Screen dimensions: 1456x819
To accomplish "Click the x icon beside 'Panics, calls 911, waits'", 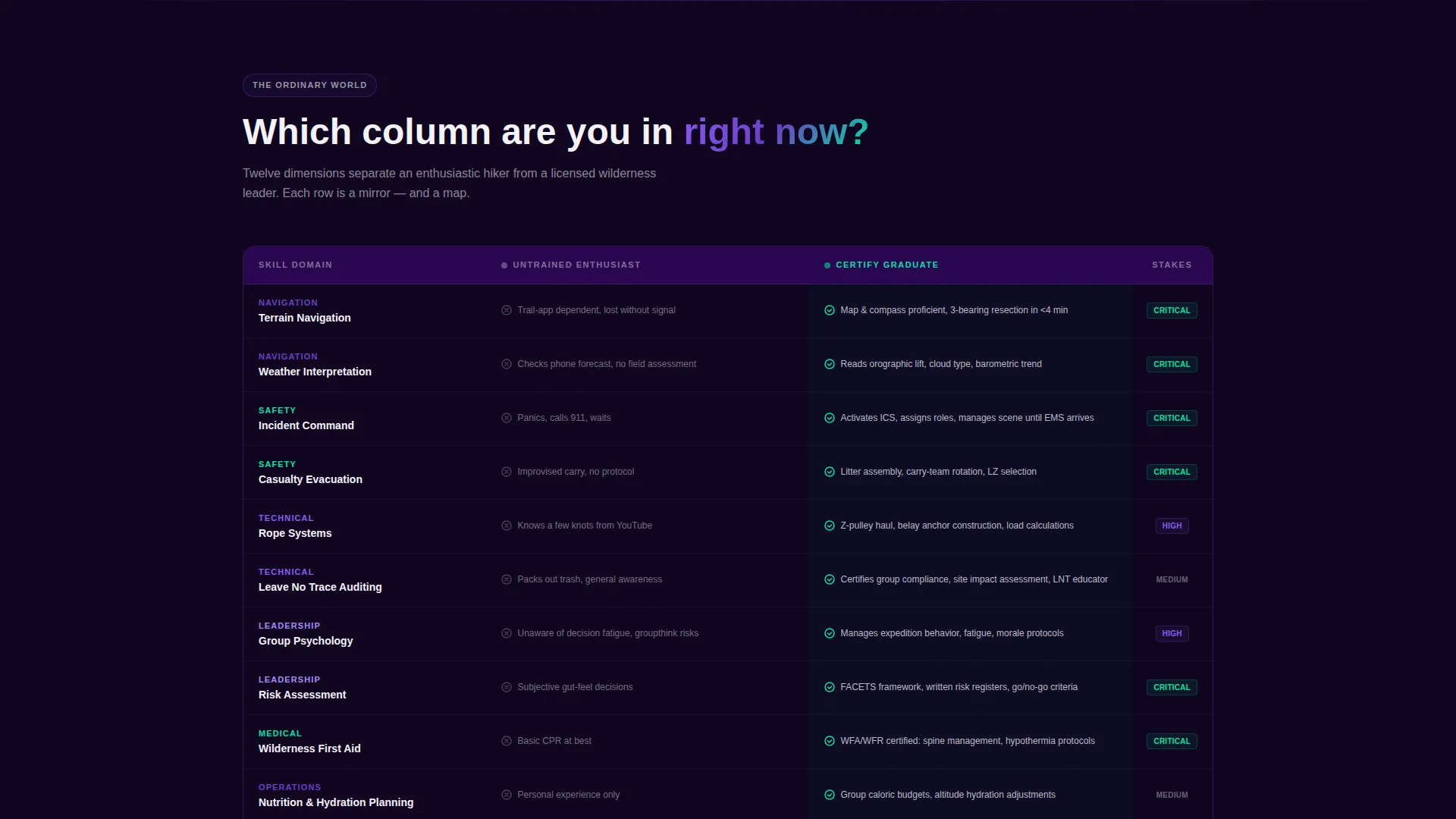I will (507, 418).
